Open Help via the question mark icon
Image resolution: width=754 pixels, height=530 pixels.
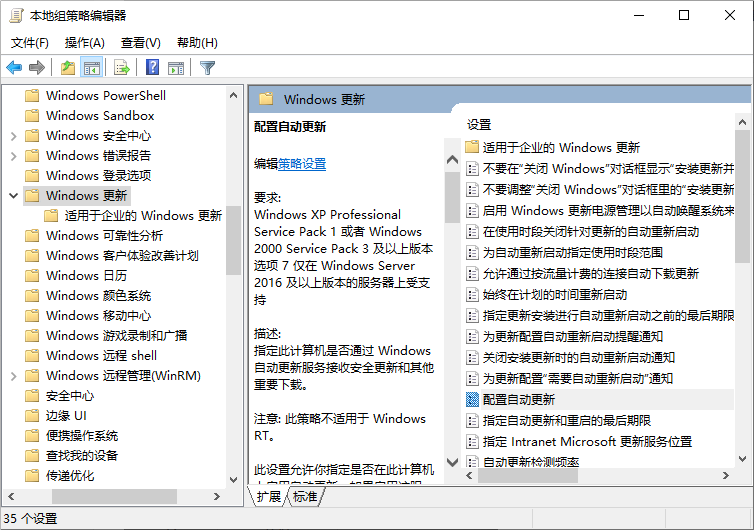(x=152, y=68)
